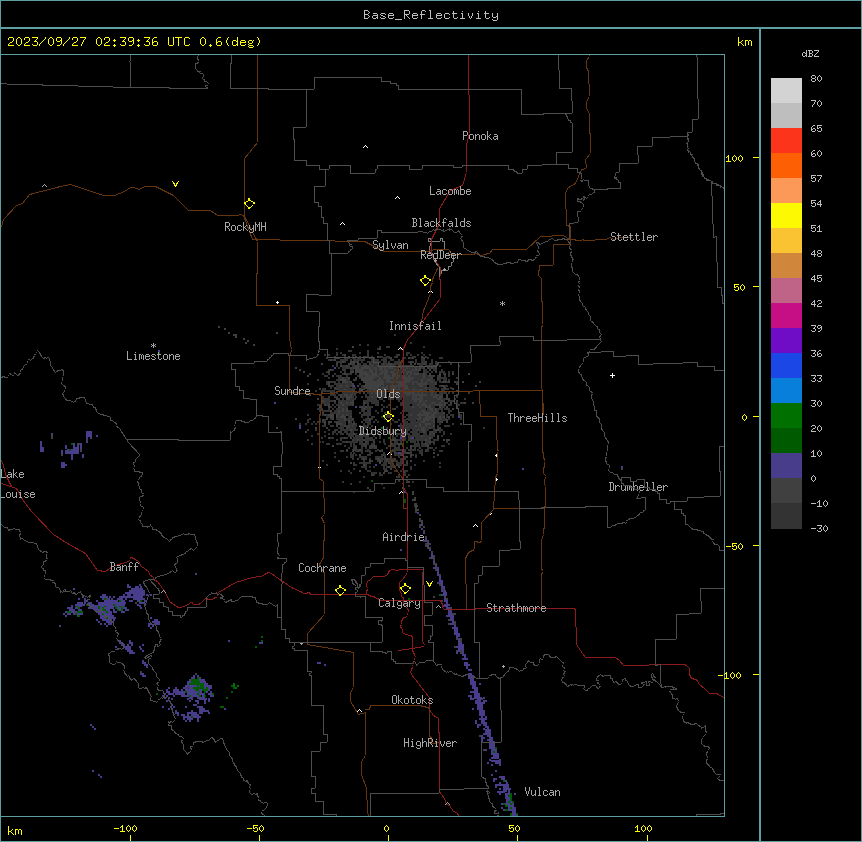Click the RockyMH label
Image resolution: width=862 pixels, height=842 pixels.
245,227
